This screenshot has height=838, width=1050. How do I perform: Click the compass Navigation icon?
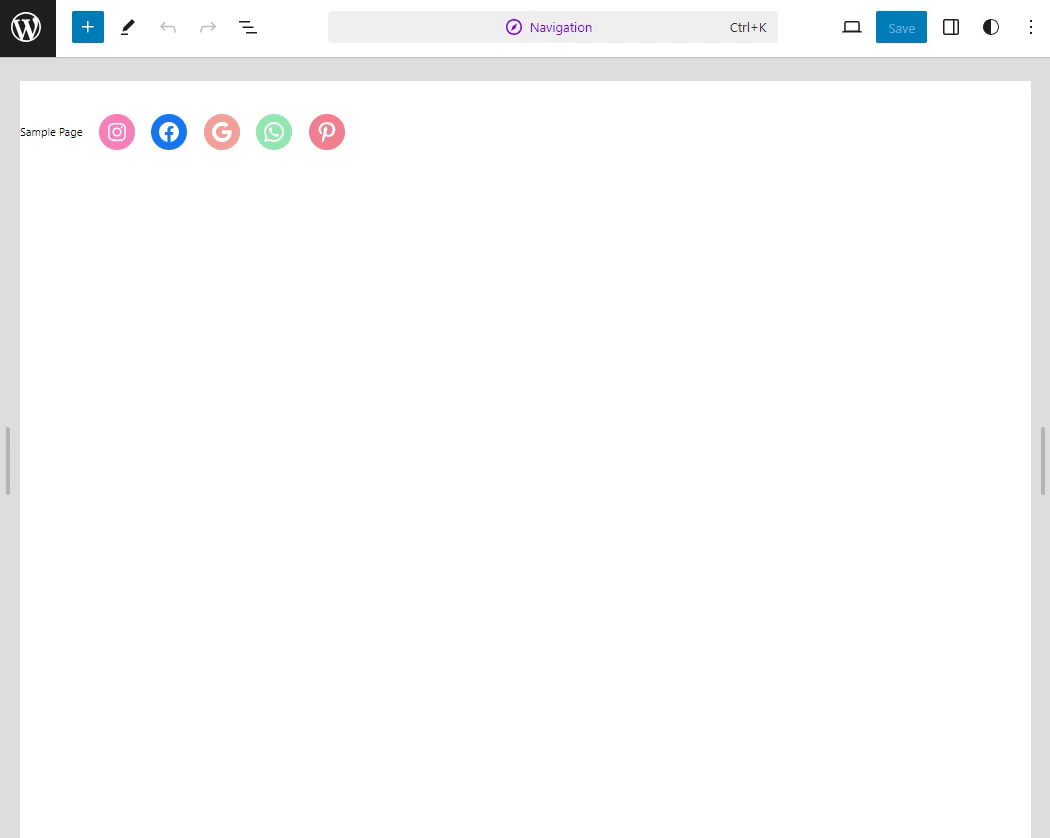click(514, 27)
